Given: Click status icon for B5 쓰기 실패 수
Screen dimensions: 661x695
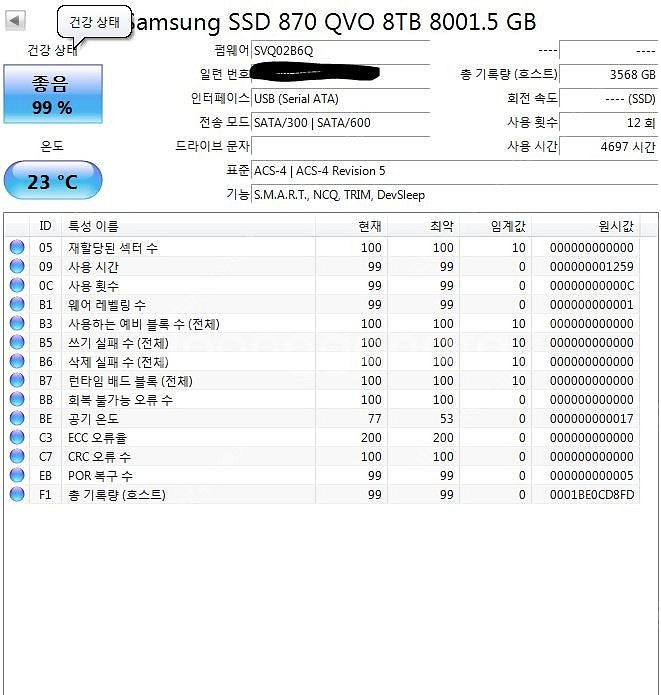Looking at the screenshot, I should (x=17, y=342).
